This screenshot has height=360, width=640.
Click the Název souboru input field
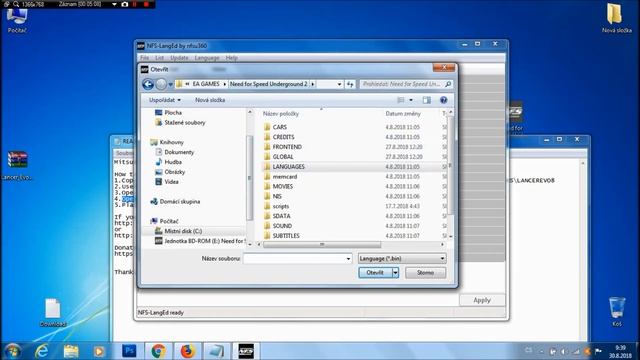point(294,258)
